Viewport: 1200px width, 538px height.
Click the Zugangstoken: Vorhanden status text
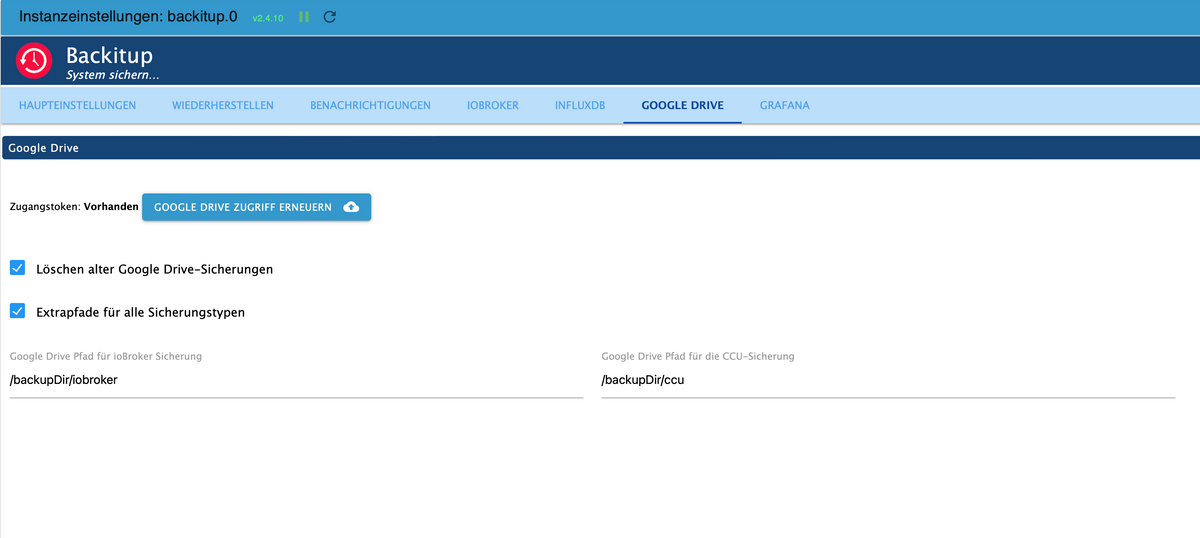click(73, 207)
